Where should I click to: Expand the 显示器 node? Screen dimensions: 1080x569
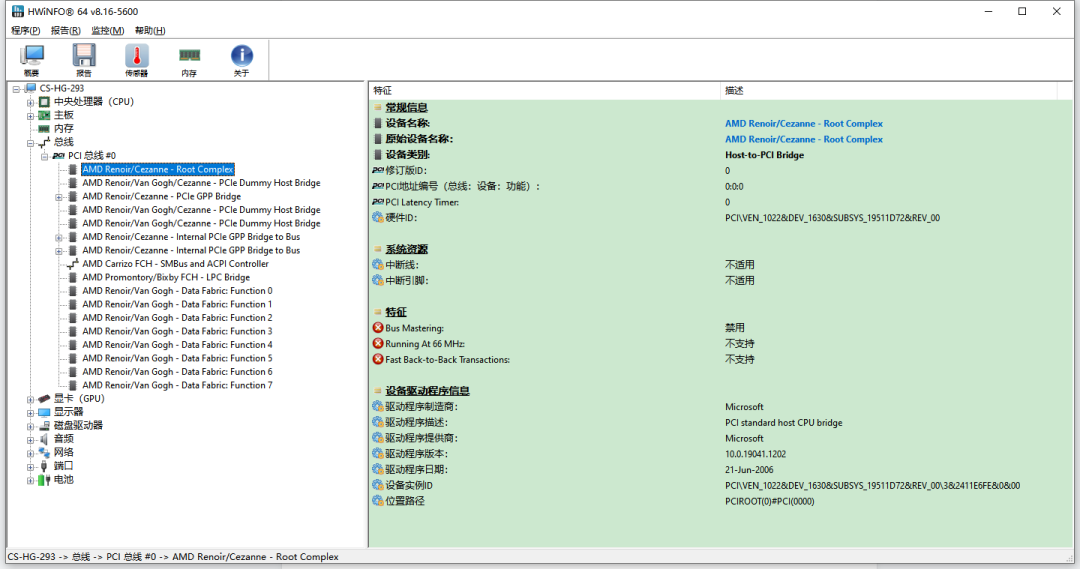click(x=30, y=413)
